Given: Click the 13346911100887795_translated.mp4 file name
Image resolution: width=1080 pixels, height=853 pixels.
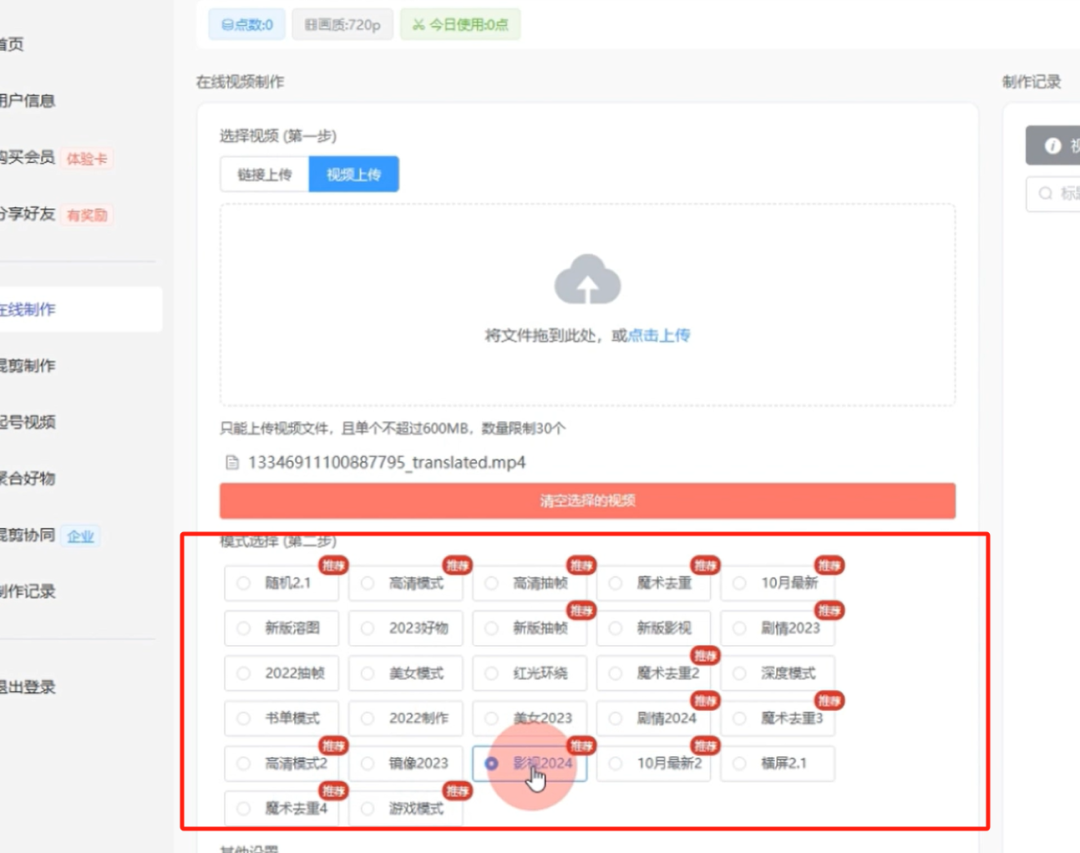Looking at the screenshot, I should tap(386, 462).
